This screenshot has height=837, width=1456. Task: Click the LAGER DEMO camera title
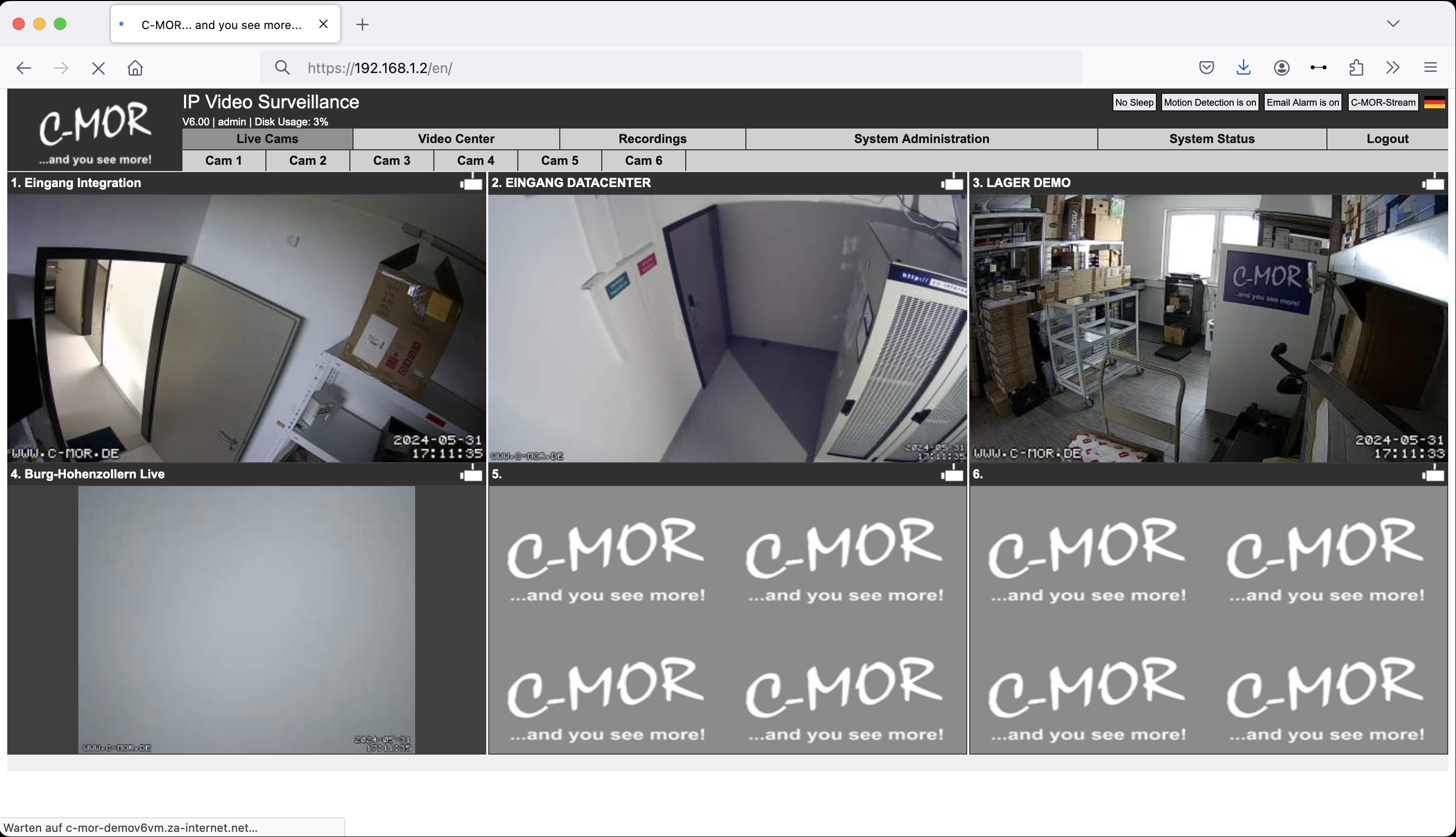(x=1022, y=183)
